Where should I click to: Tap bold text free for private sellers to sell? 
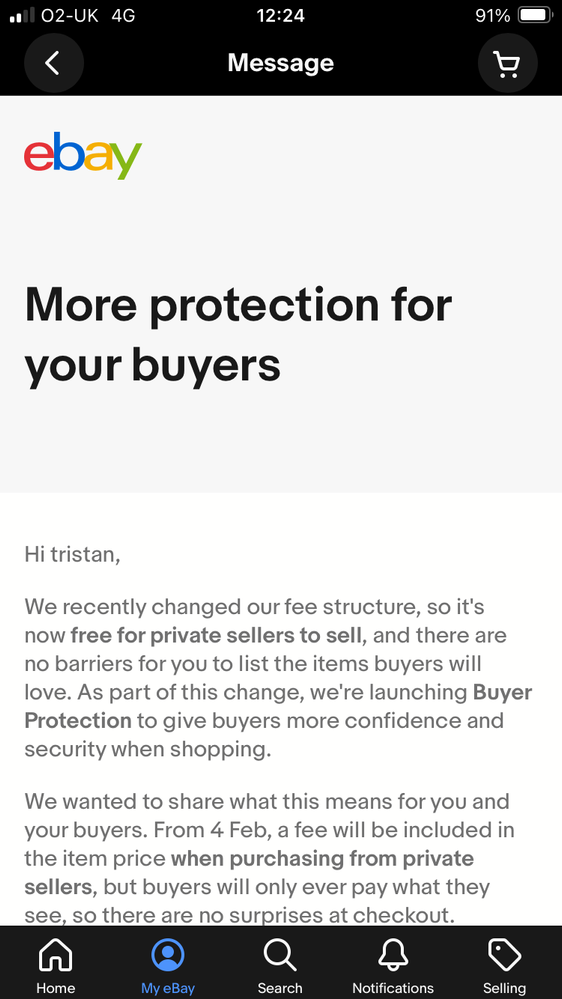(x=217, y=635)
